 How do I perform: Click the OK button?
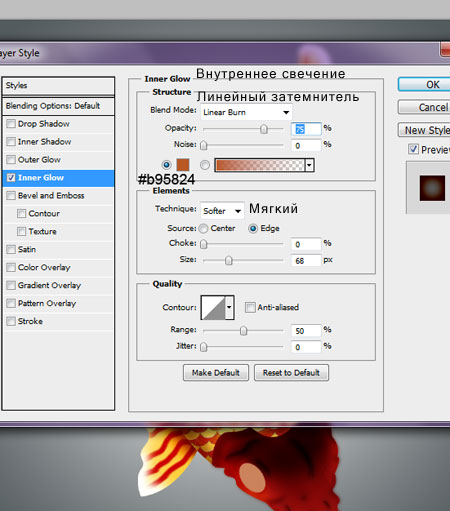(424, 84)
